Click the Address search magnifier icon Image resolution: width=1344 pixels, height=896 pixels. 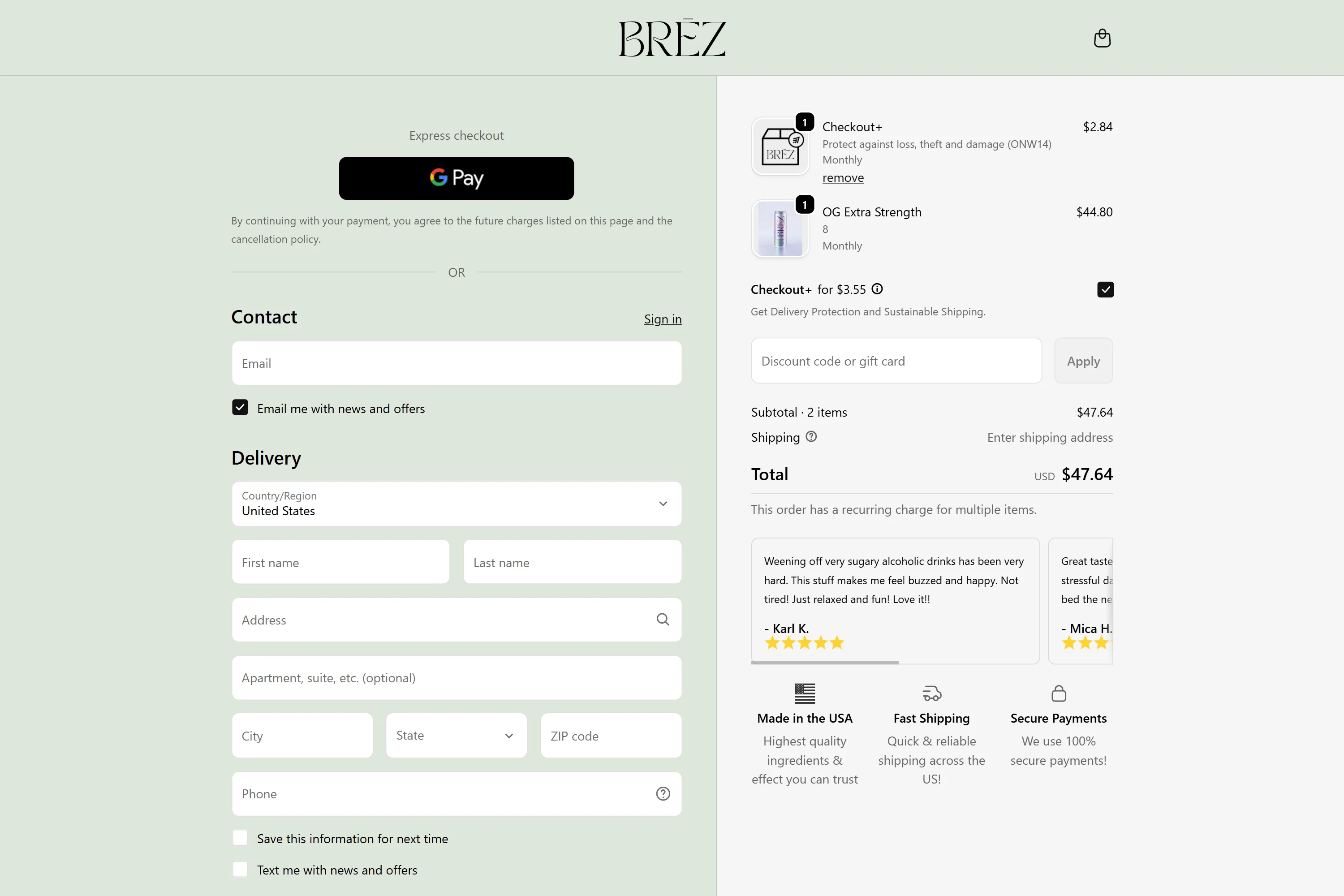click(663, 620)
